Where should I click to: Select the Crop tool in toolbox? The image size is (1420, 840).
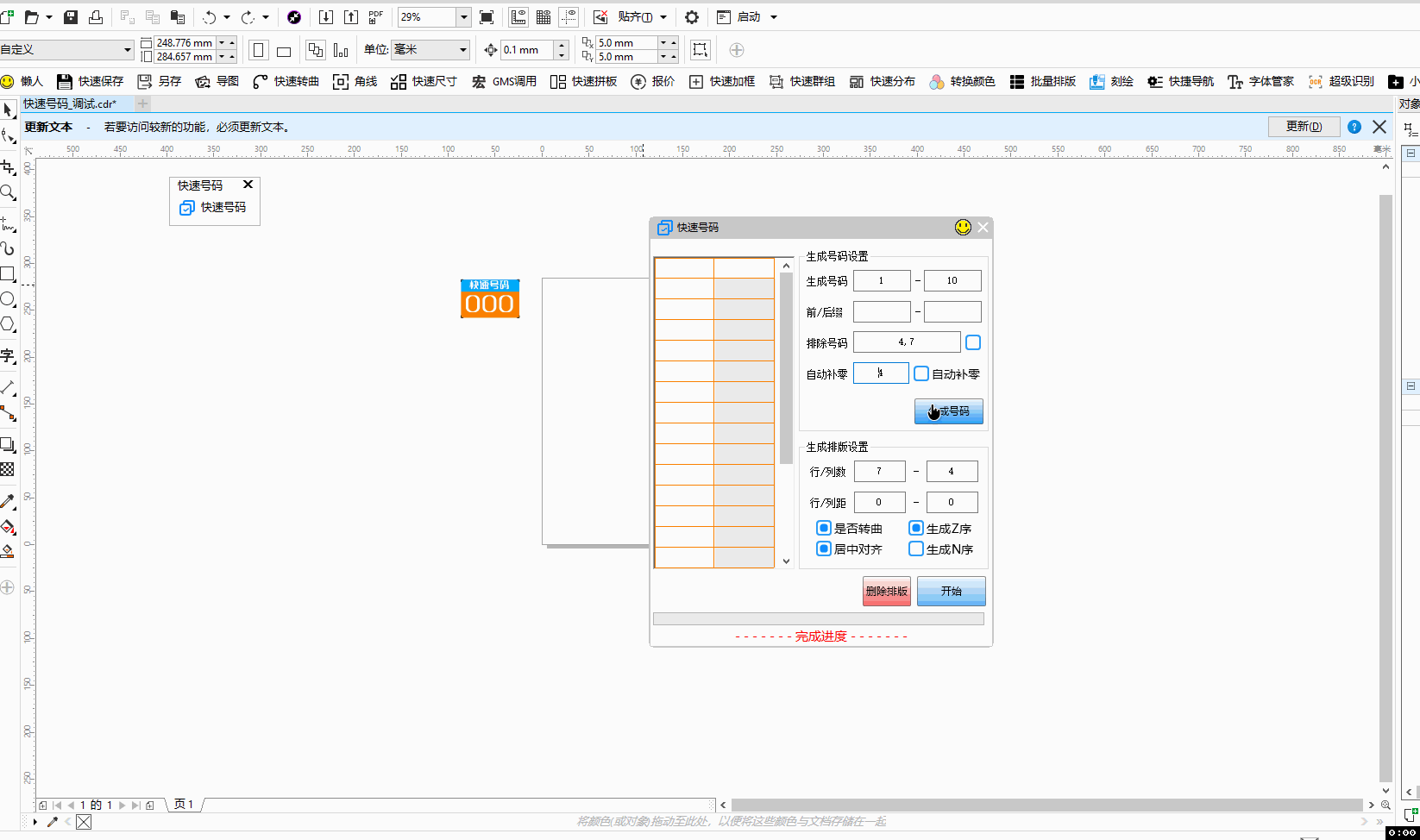pyautogui.click(x=8, y=167)
